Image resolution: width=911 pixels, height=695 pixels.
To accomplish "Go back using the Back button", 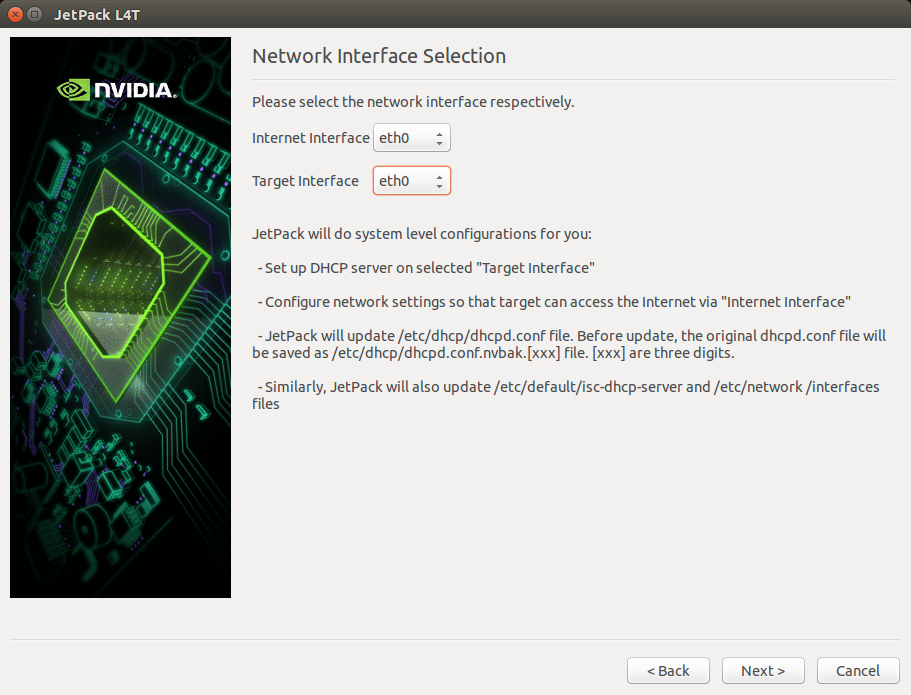I will (x=668, y=670).
